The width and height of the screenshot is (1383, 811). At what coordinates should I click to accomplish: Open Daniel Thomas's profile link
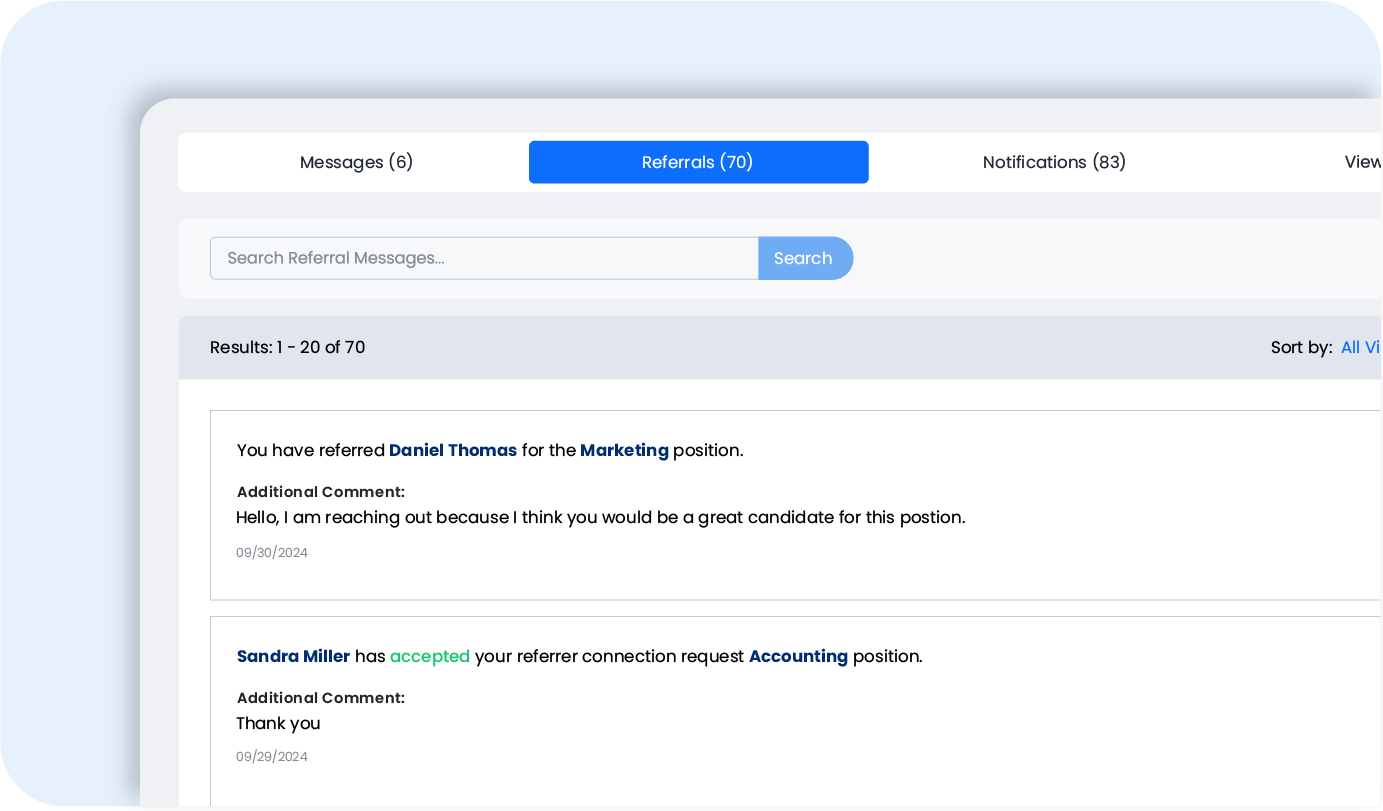tap(453, 450)
